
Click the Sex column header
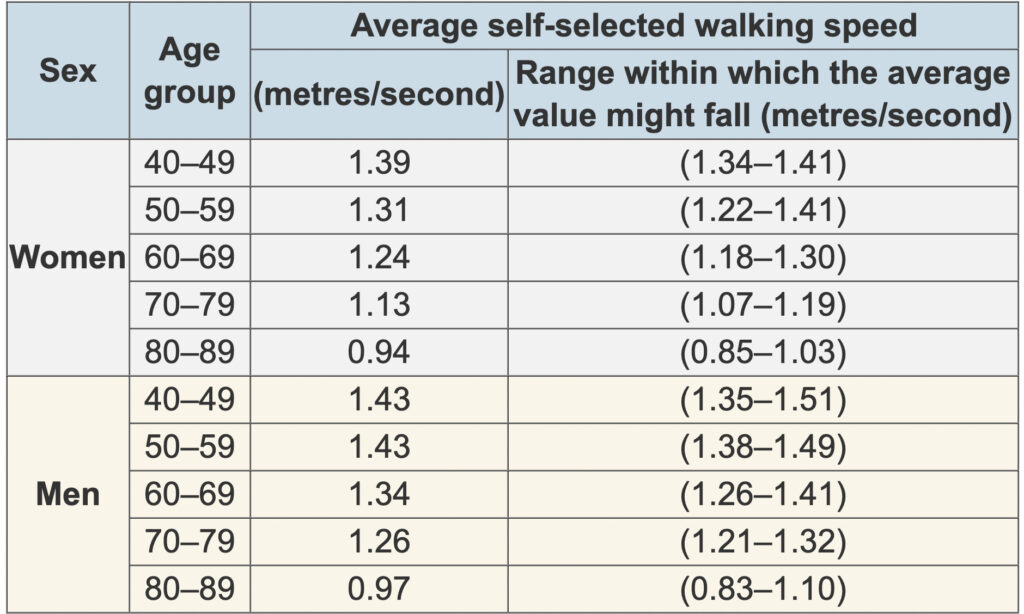tap(67, 72)
